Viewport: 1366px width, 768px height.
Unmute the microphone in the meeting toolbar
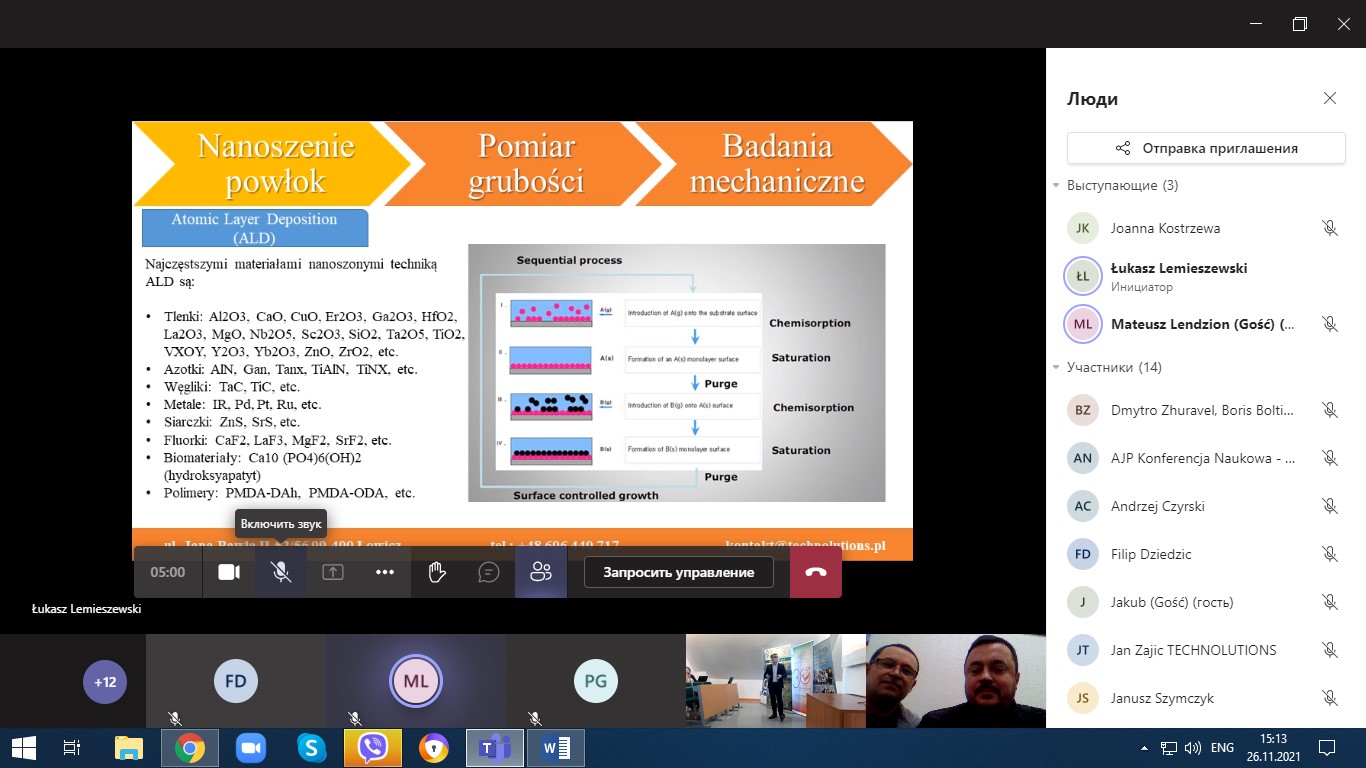click(x=281, y=572)
